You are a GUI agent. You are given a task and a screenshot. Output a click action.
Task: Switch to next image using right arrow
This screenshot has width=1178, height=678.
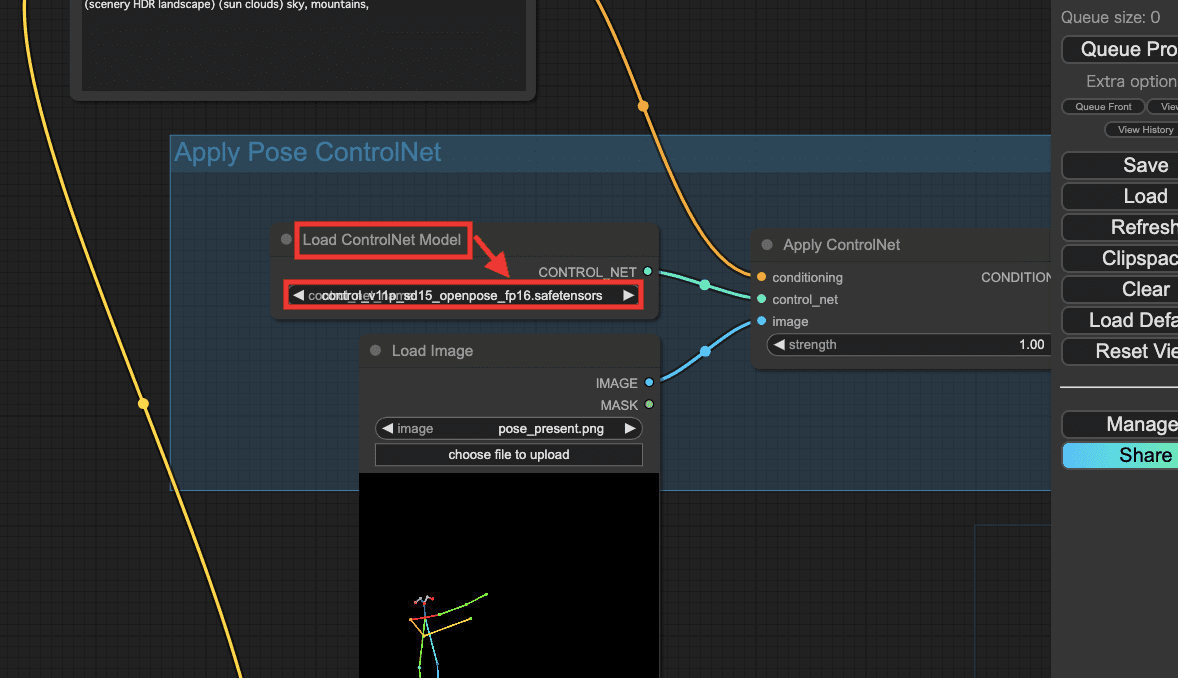(629, 428)
